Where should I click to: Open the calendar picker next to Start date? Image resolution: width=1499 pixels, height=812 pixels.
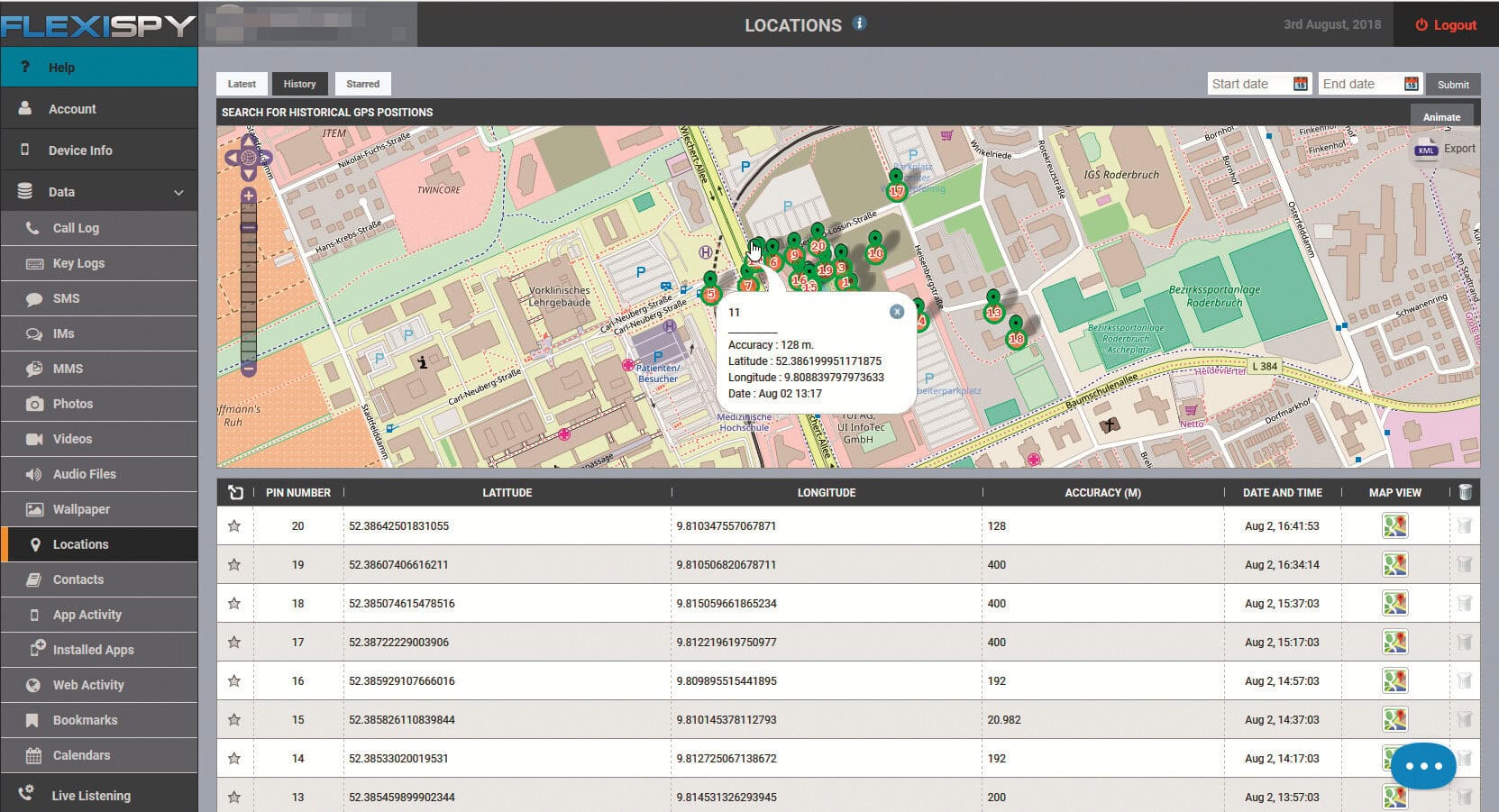(x=1300, y=83)
